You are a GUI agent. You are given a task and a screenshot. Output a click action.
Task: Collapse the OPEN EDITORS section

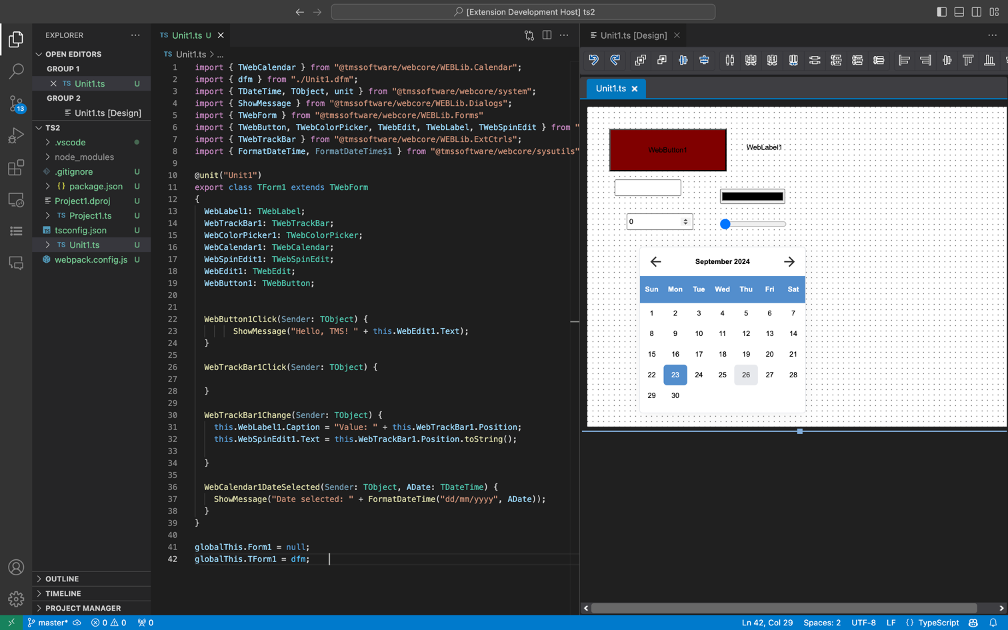tap(91, 54)
